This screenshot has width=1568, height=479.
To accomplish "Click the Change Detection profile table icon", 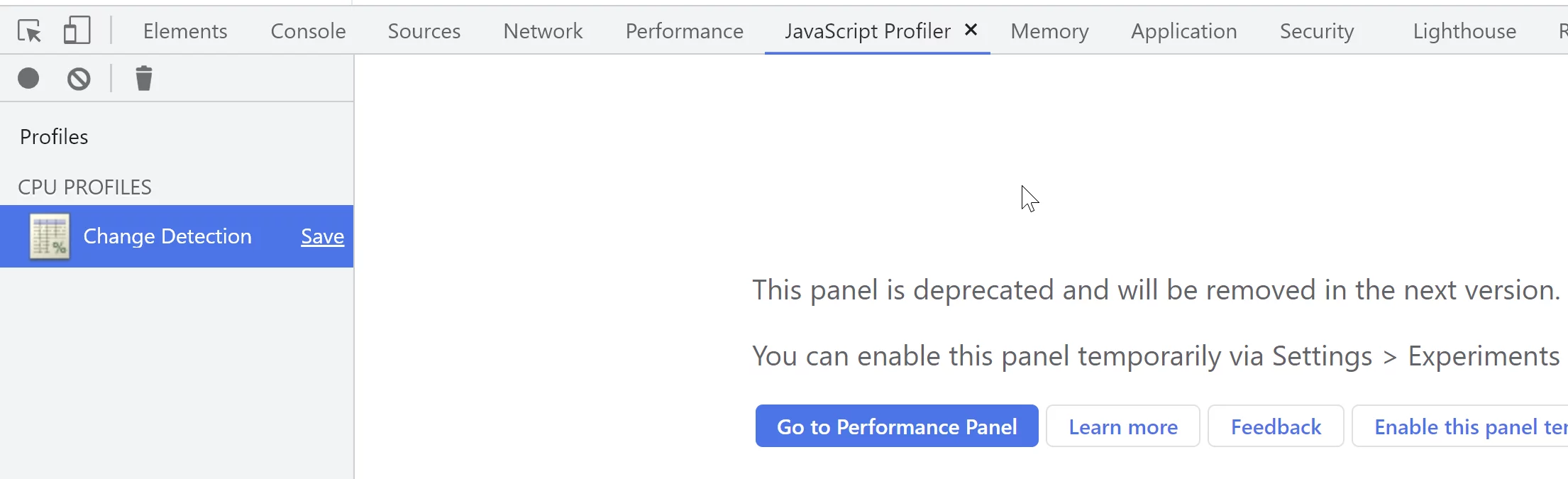I will click(x=48, y=236).
